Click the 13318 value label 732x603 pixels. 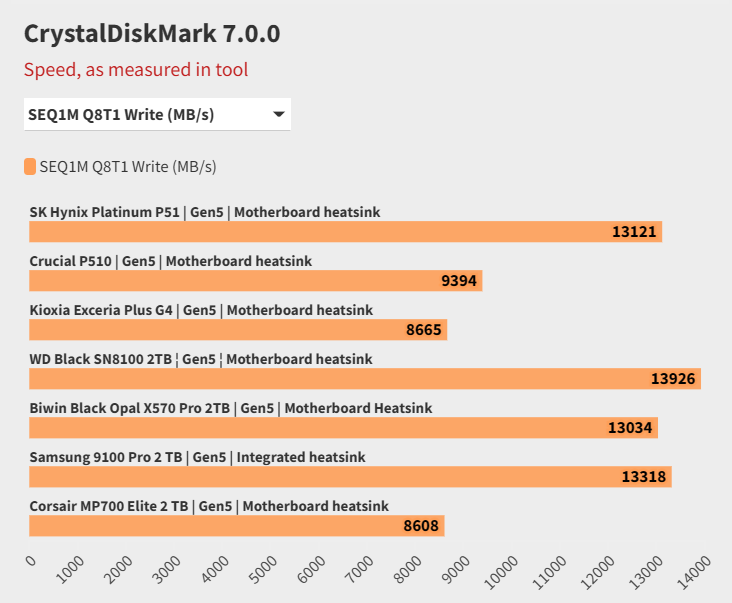(x=643, y=477)
